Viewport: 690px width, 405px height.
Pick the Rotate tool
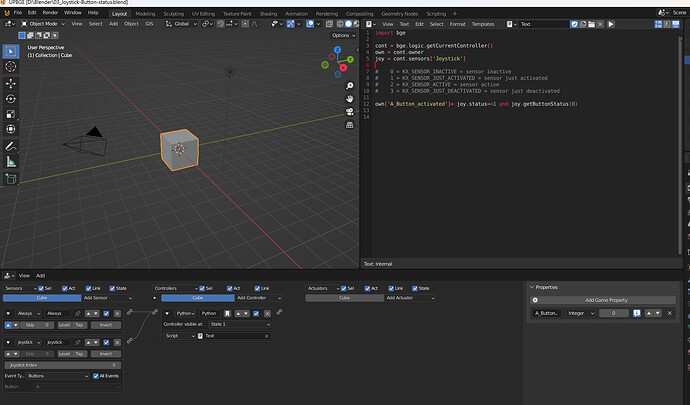pos(11,99)
